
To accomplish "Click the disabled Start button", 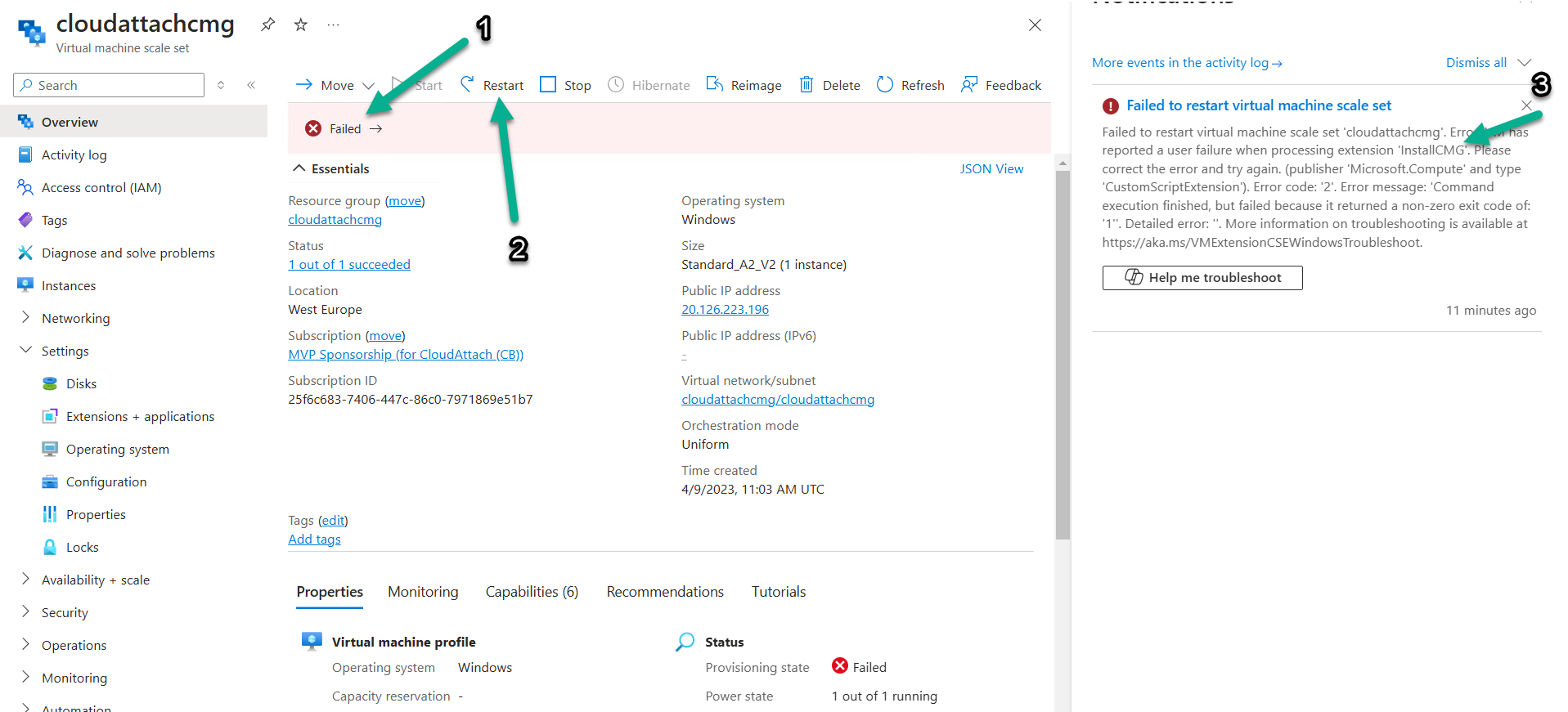I will coord(417,85).
